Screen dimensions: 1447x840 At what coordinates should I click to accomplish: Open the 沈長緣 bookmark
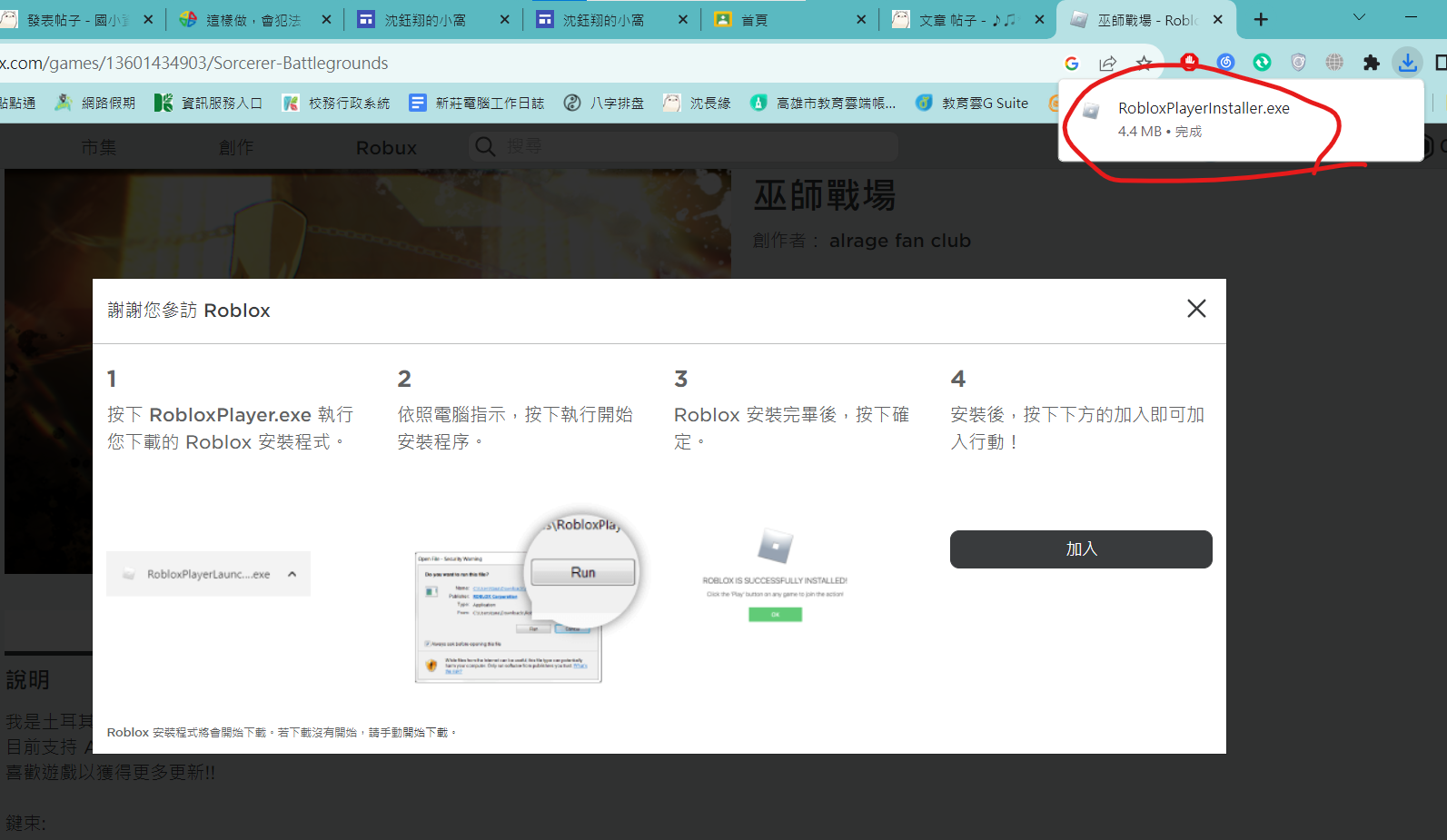[x=697, y=104]
